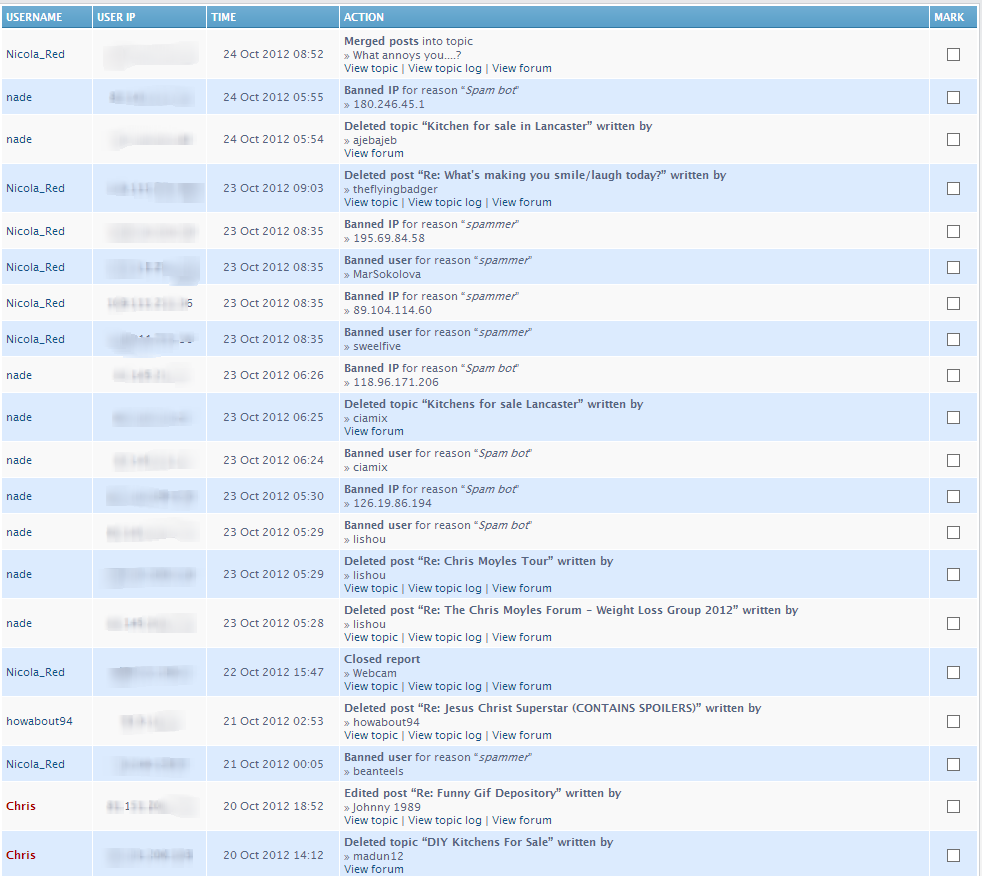
Task: Tick the checkbox for banned IP 180.246.45.1
Action: point(953,97)
